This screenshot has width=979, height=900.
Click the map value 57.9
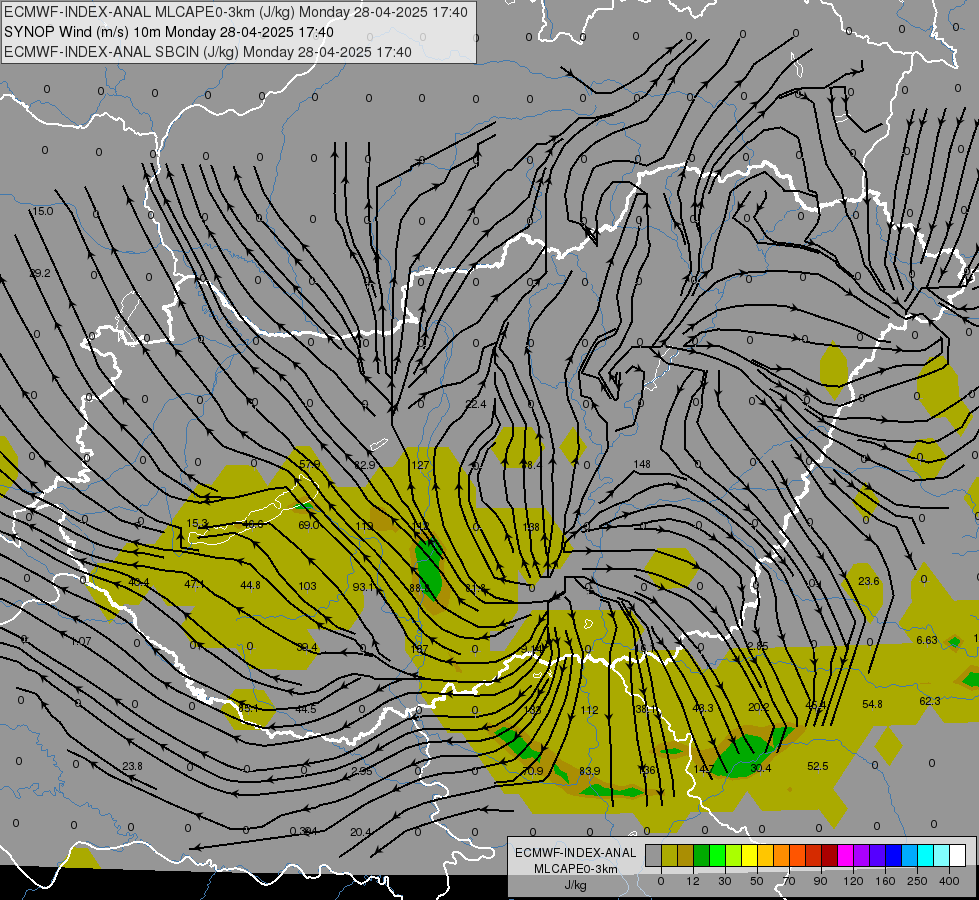point(310,464)
